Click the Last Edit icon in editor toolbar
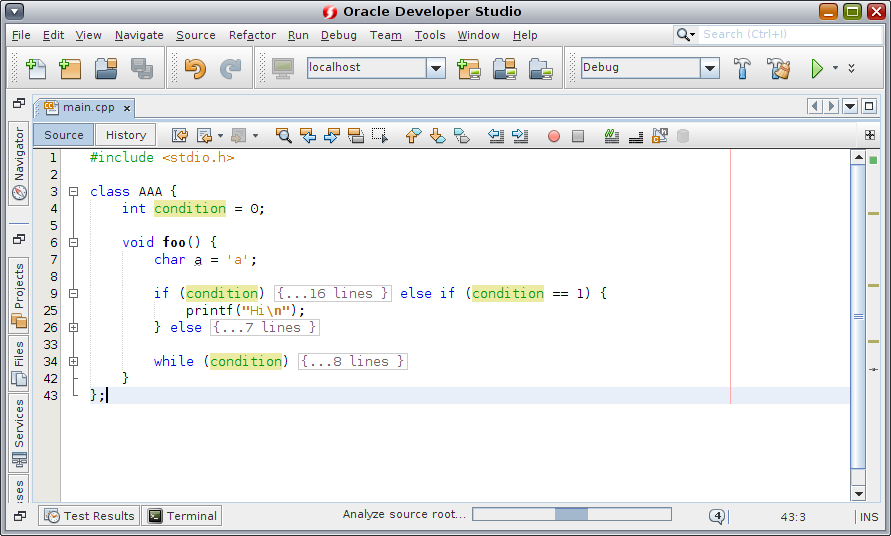 (180, 136)
